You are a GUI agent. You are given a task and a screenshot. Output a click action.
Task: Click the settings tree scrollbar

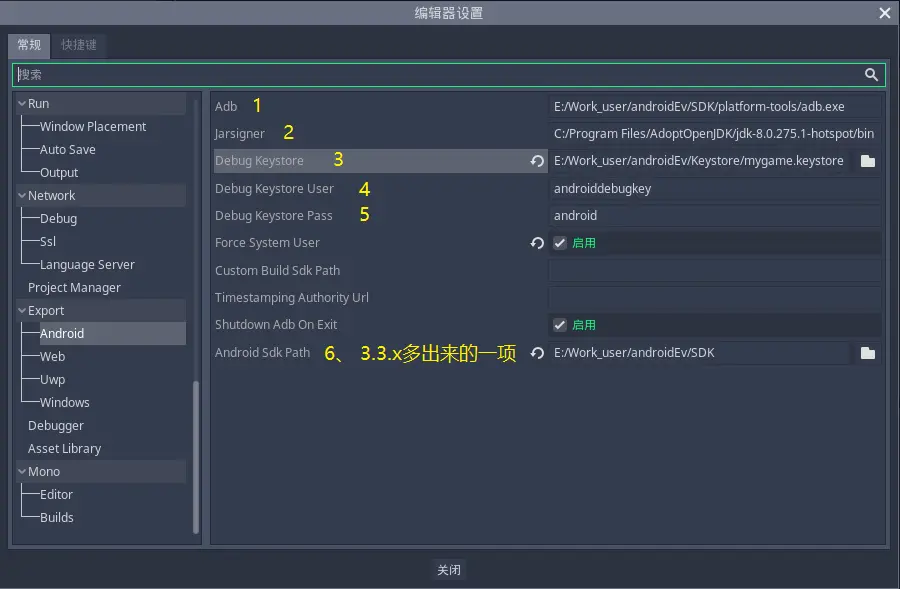(x=196, y=457)
